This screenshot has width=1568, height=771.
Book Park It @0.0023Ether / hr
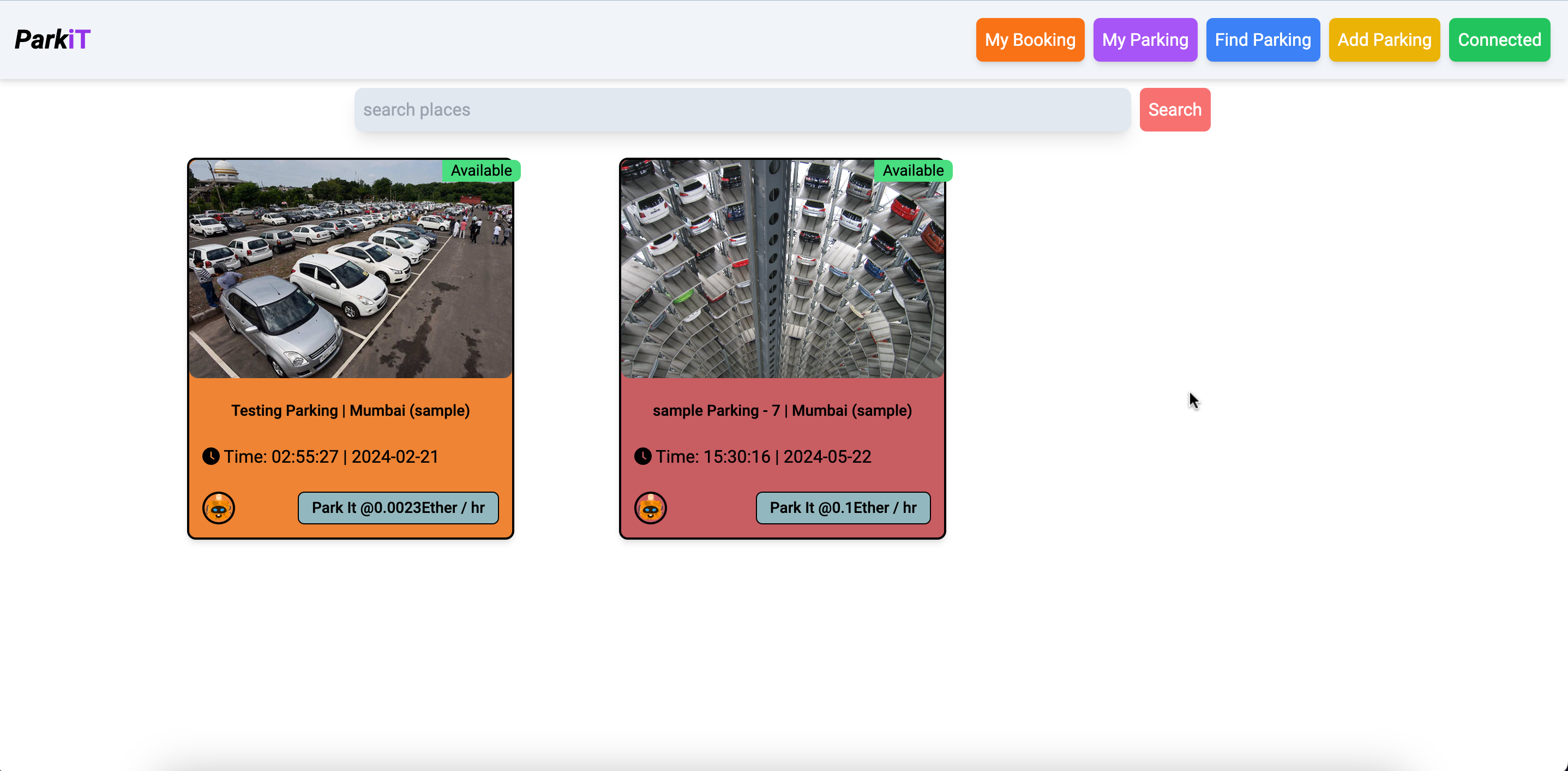point(398,508)
